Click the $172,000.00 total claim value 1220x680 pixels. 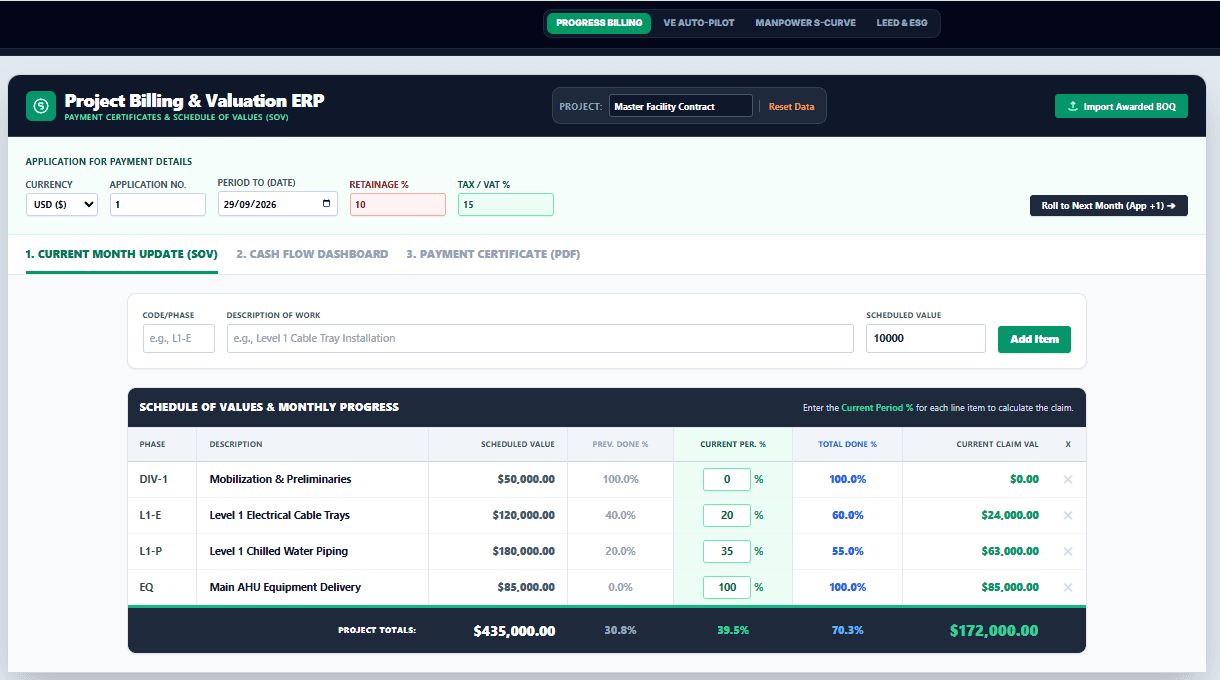point(994,631)
